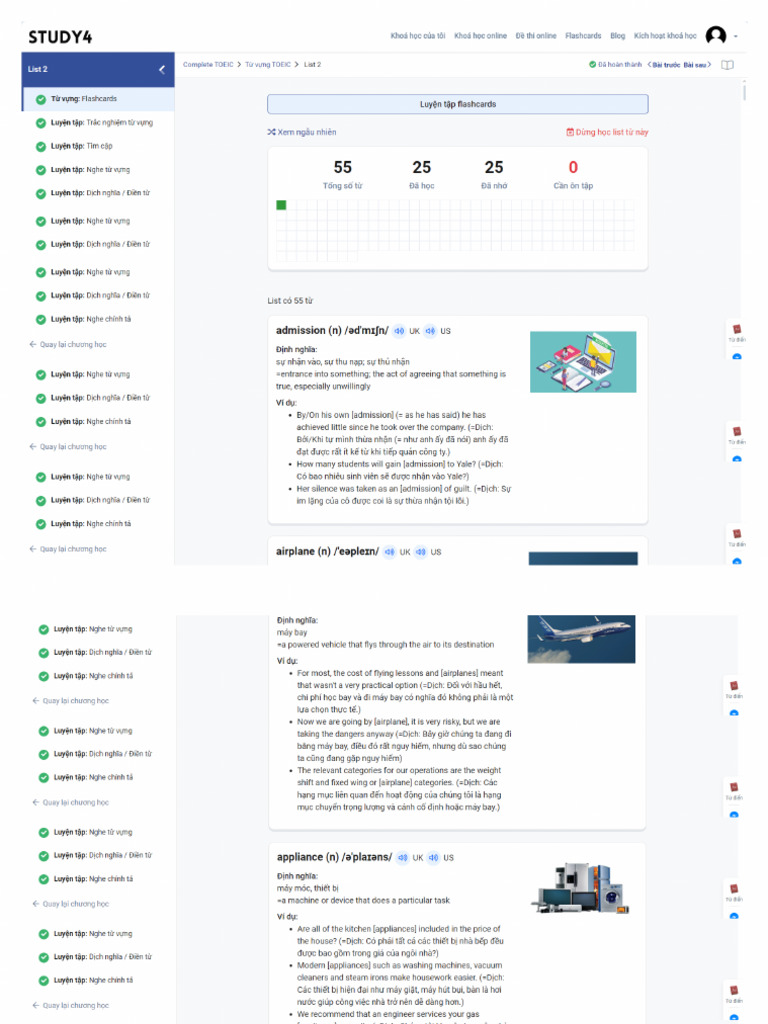Open the user profile avatar

tap(716, 35)
